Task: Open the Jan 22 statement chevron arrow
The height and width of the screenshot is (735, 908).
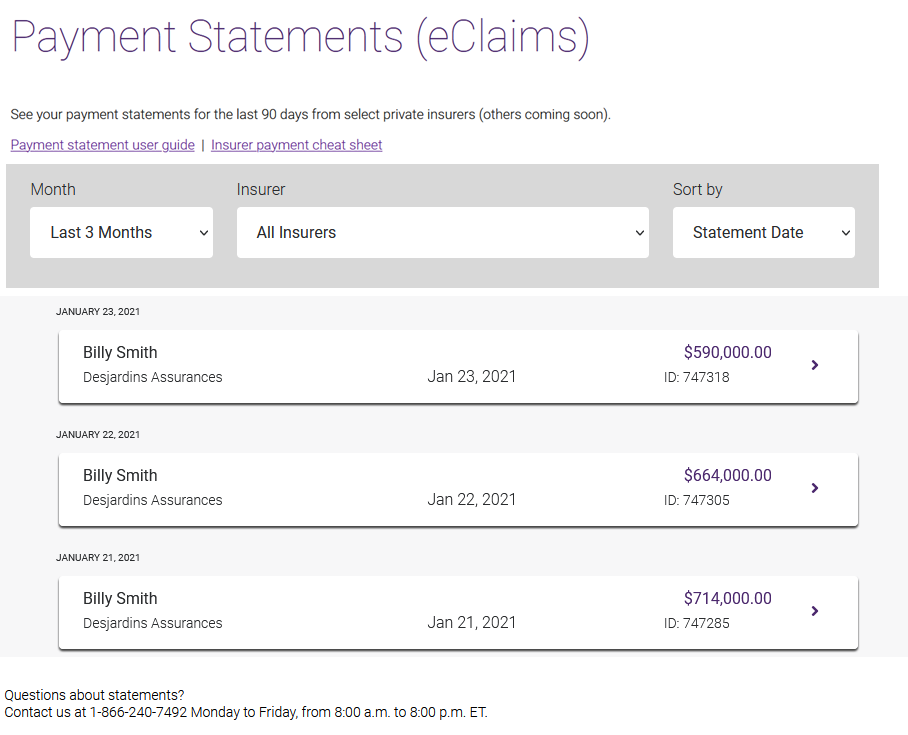Action: [815, 488]
